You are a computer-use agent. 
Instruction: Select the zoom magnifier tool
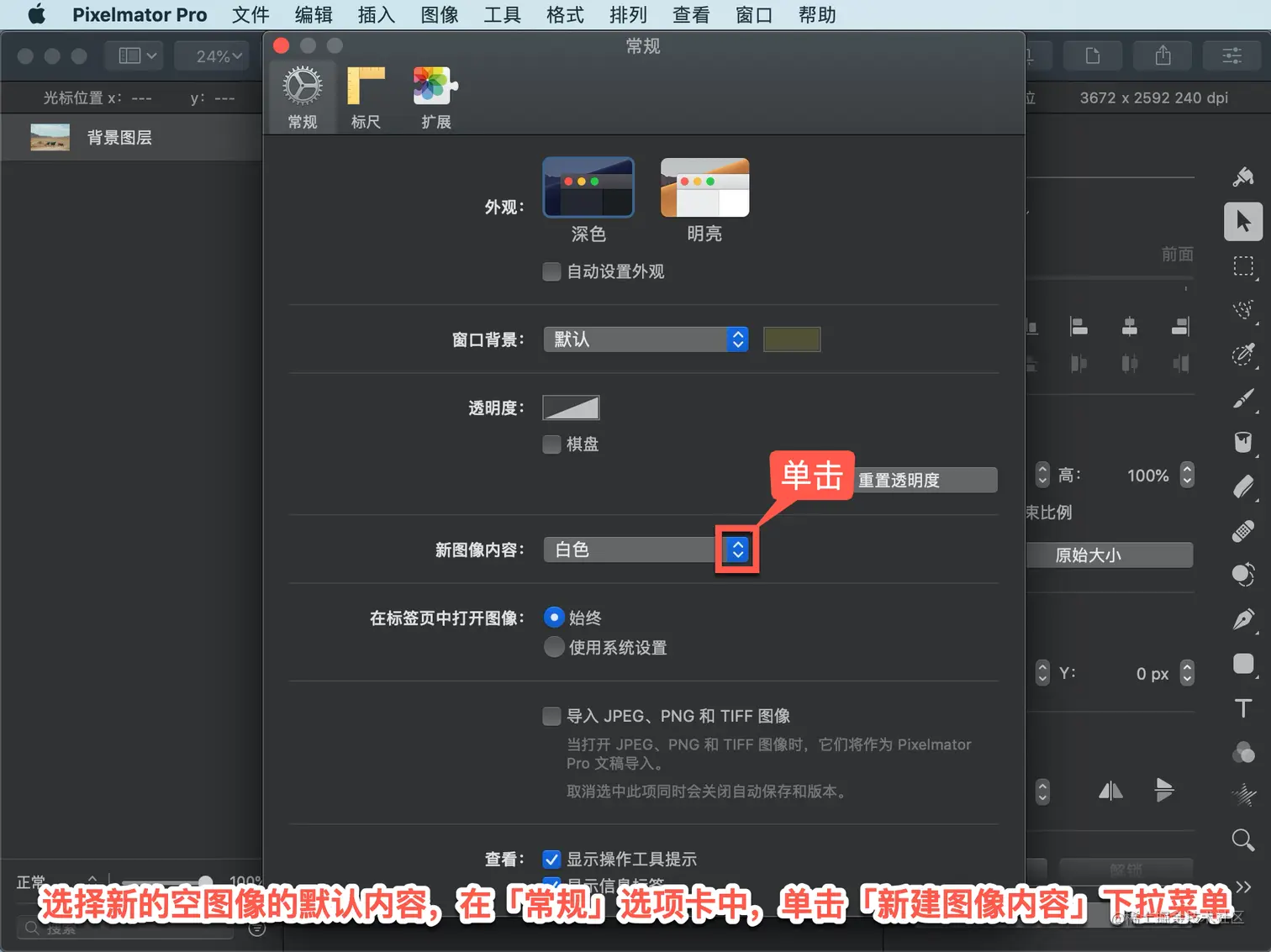point(1243,839)
